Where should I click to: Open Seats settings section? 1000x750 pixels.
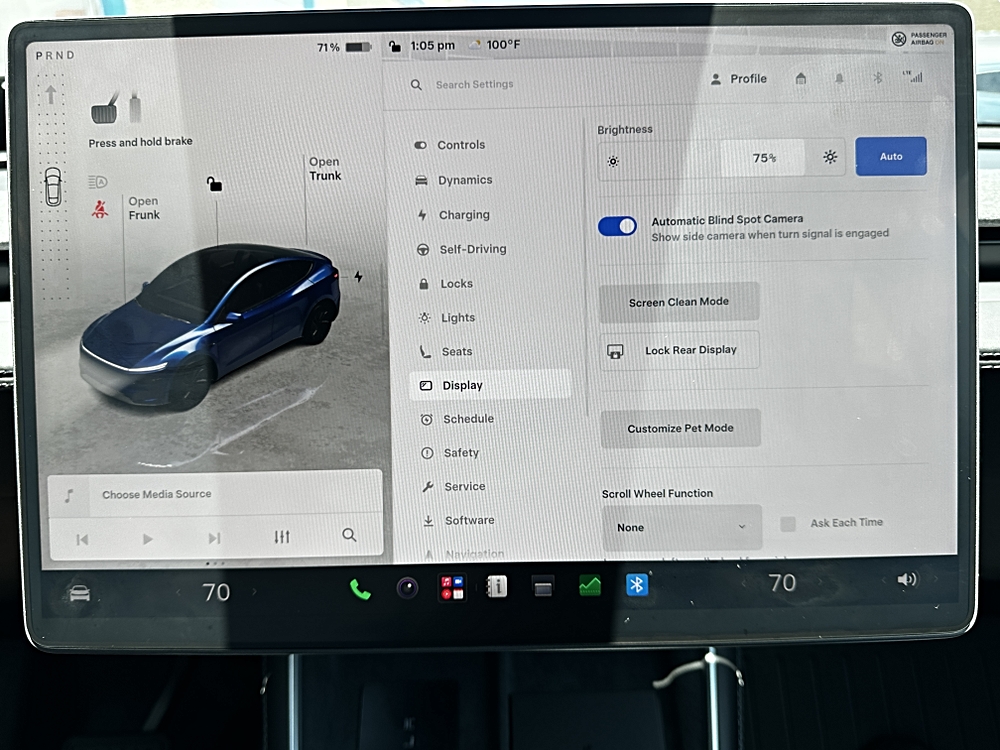pos(446,351)
